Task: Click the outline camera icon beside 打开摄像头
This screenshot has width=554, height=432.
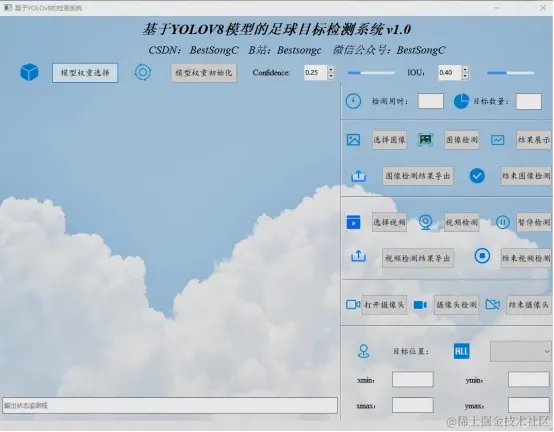Action: [x=353, y=304]
